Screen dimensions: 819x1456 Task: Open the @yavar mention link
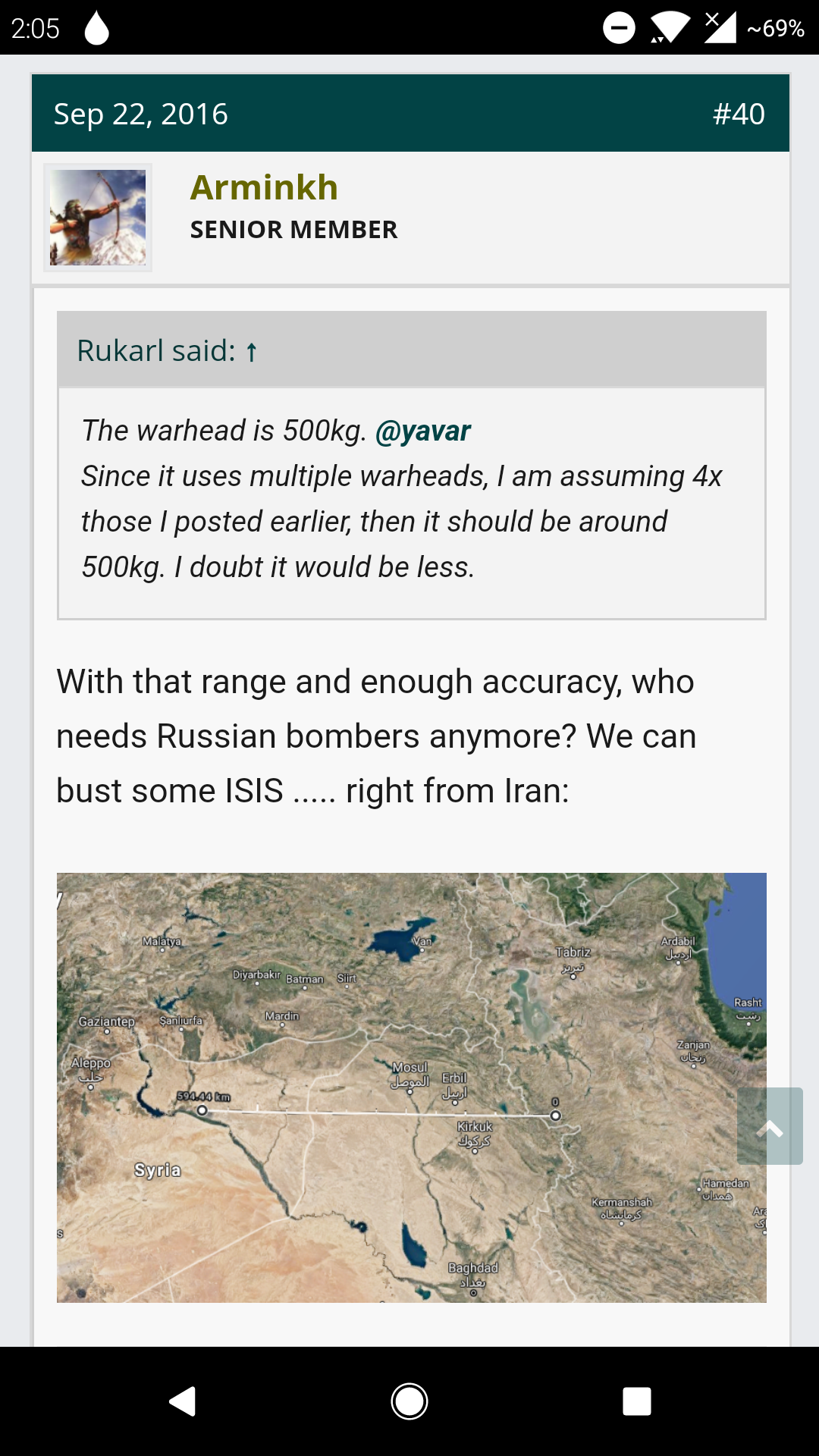[423, 431]
